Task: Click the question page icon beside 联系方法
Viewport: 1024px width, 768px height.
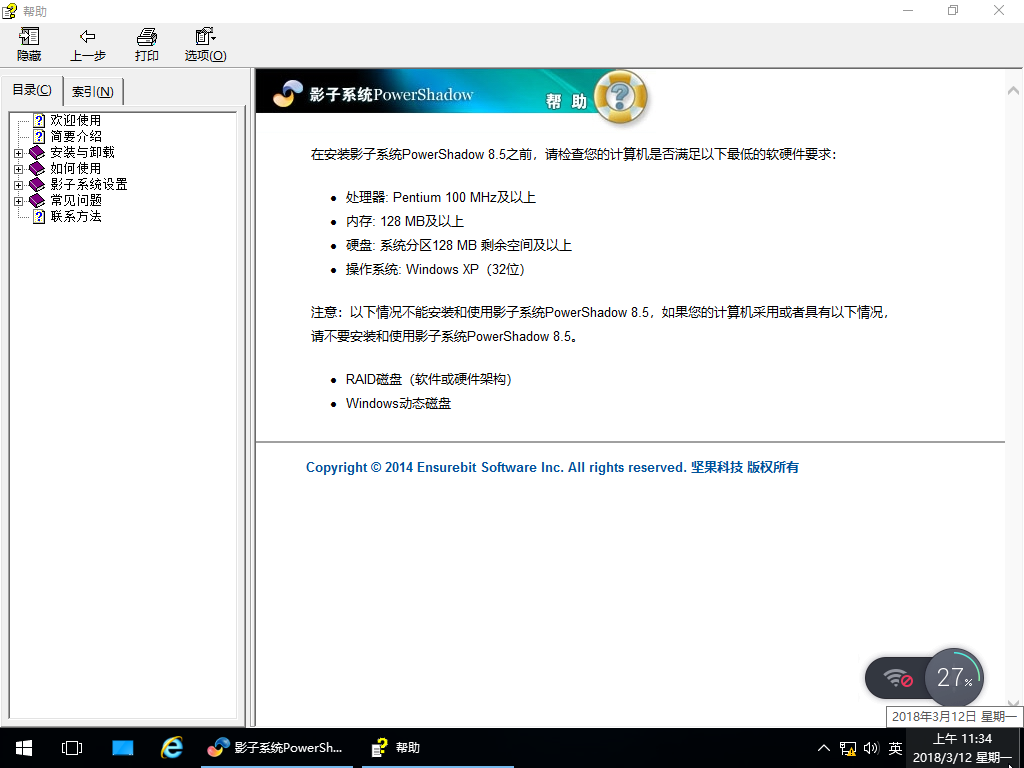Action: [x=39, y=216]
